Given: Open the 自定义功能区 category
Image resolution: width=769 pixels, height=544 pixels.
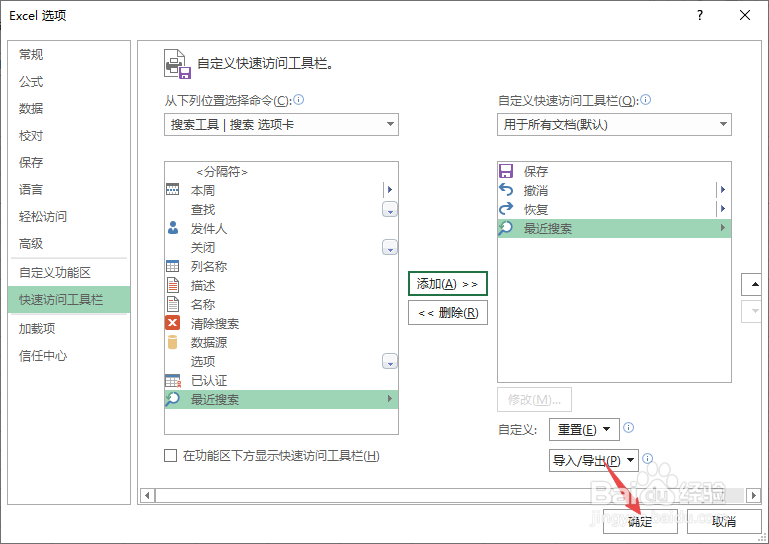Looking at the screenshot, I should [x=69, y=273].
